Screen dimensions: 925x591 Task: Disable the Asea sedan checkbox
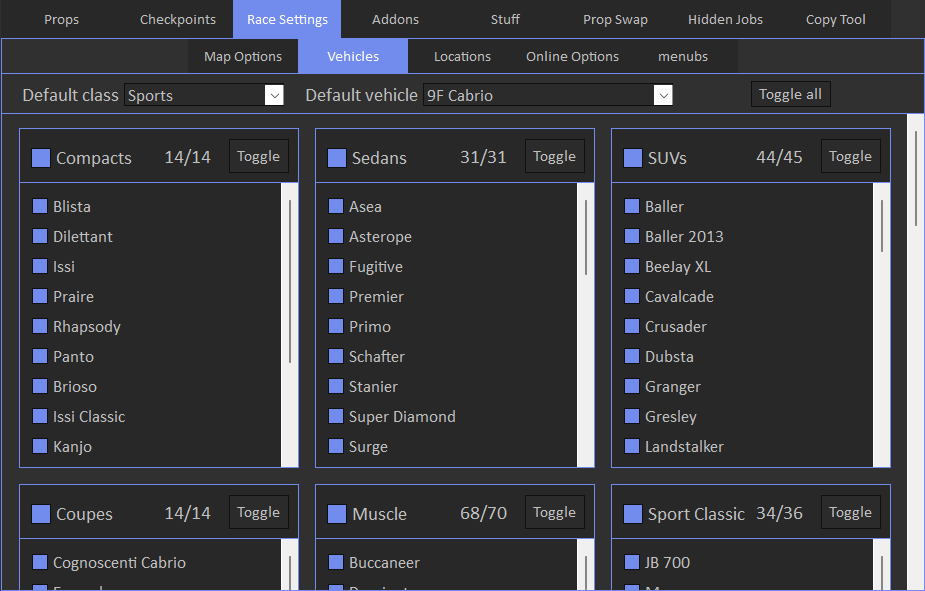tap(336, 206)
